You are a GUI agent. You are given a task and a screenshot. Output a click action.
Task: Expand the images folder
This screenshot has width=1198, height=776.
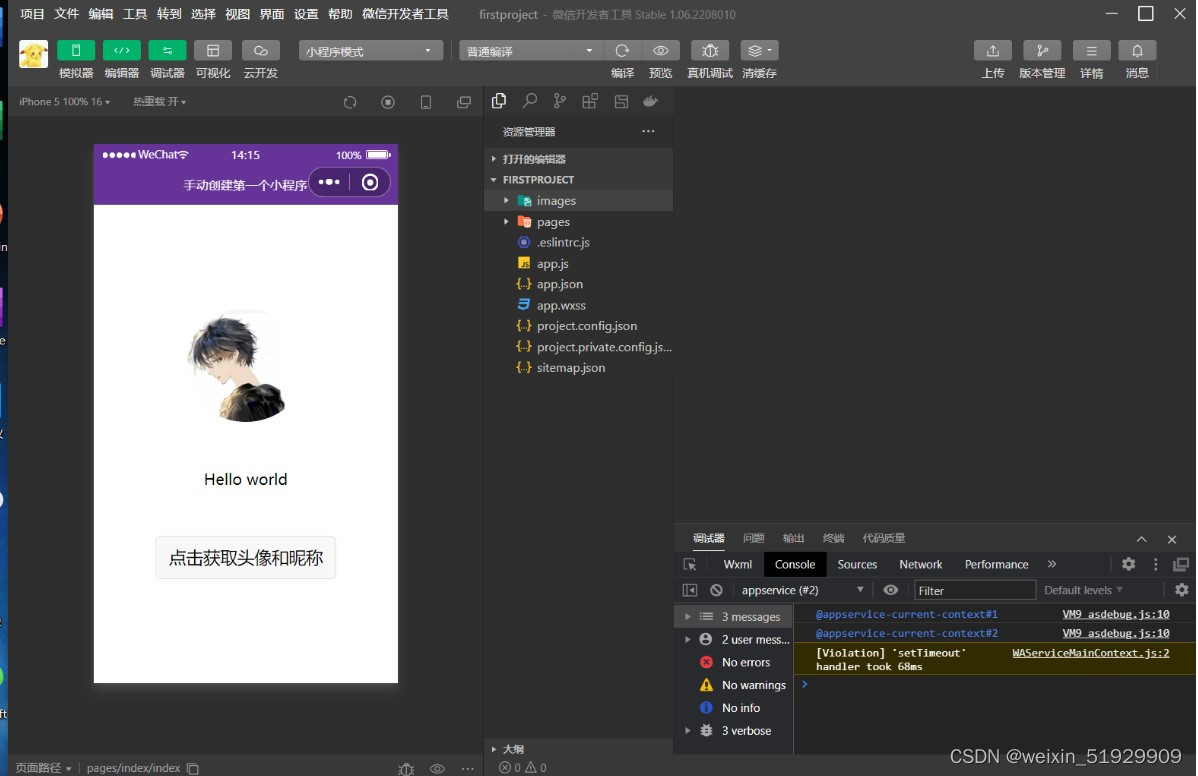(x=578, y=201)
